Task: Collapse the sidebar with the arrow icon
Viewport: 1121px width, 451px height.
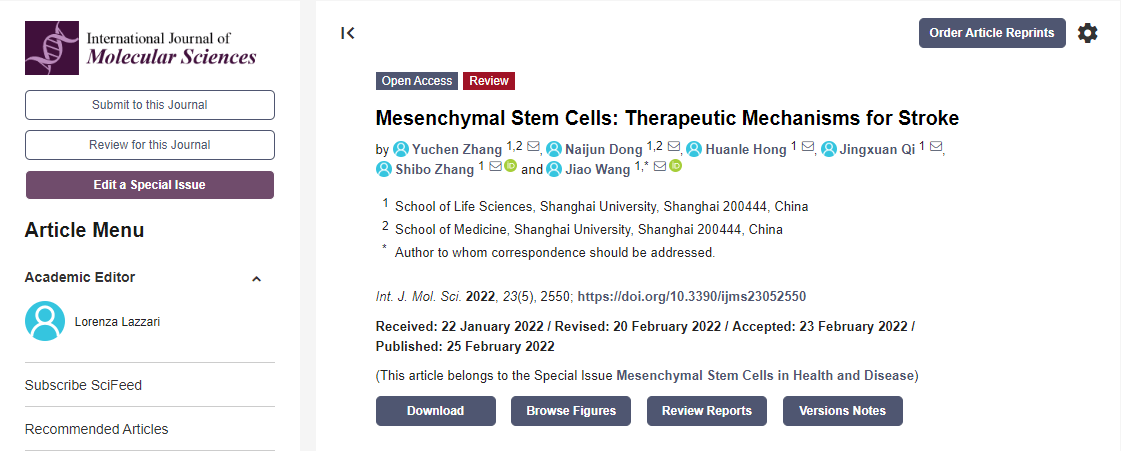Action: [347, 33]
